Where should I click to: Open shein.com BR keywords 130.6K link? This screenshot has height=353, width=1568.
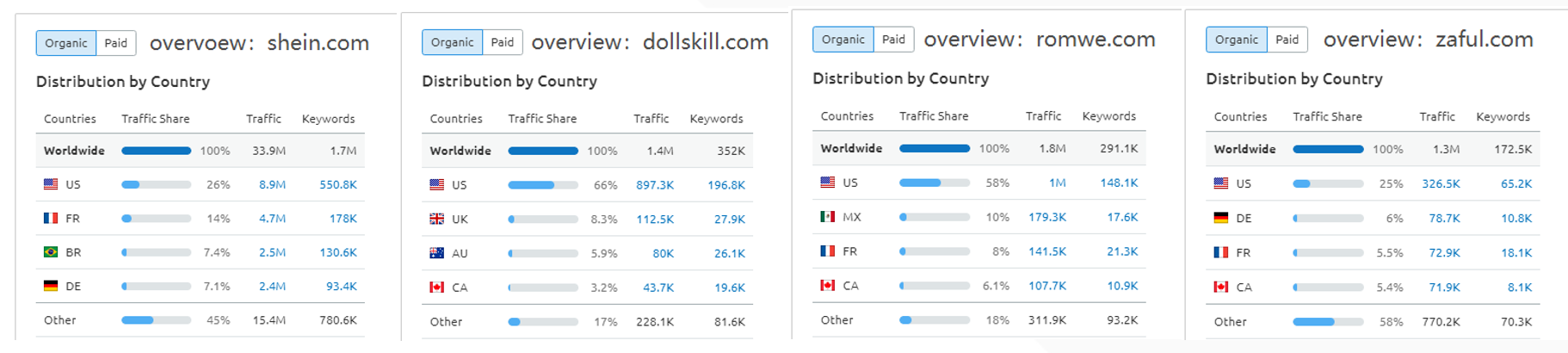pyautogui.click(x=338, y=252)
